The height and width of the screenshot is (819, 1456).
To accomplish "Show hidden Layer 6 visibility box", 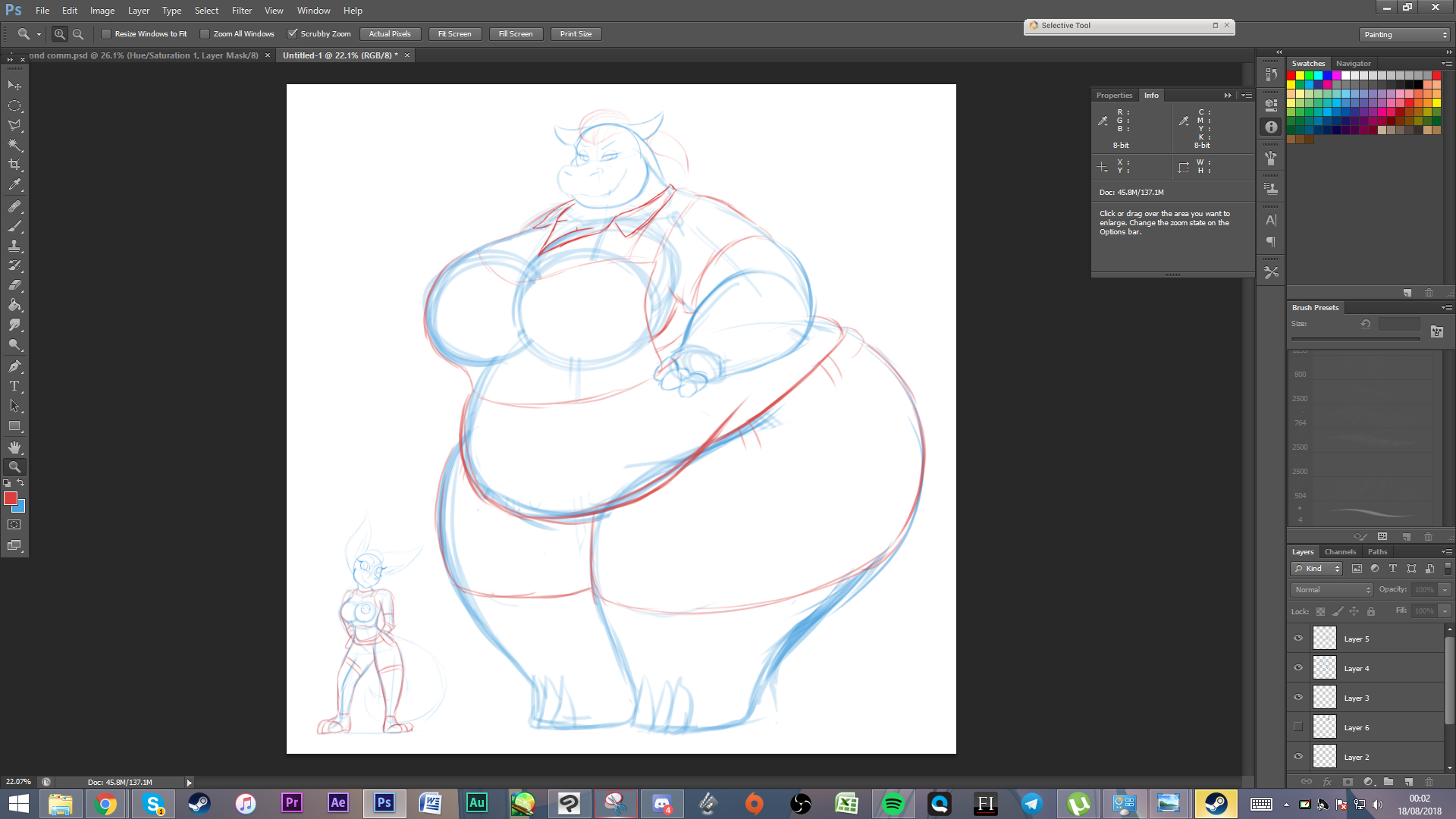I will 1298,727.
